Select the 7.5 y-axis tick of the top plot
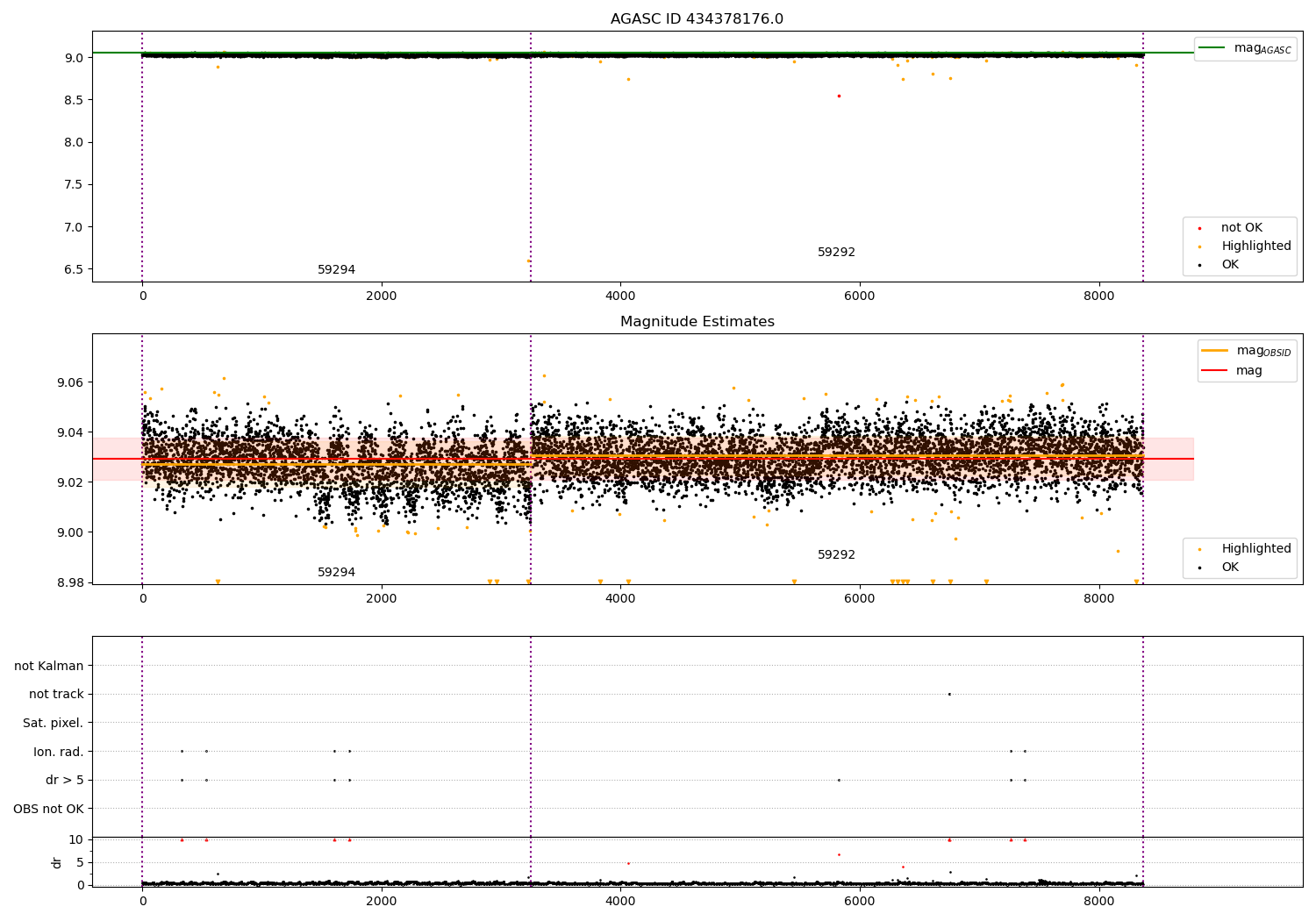The height and width of the screenshot is (921, 1316). tap(74, 185)
